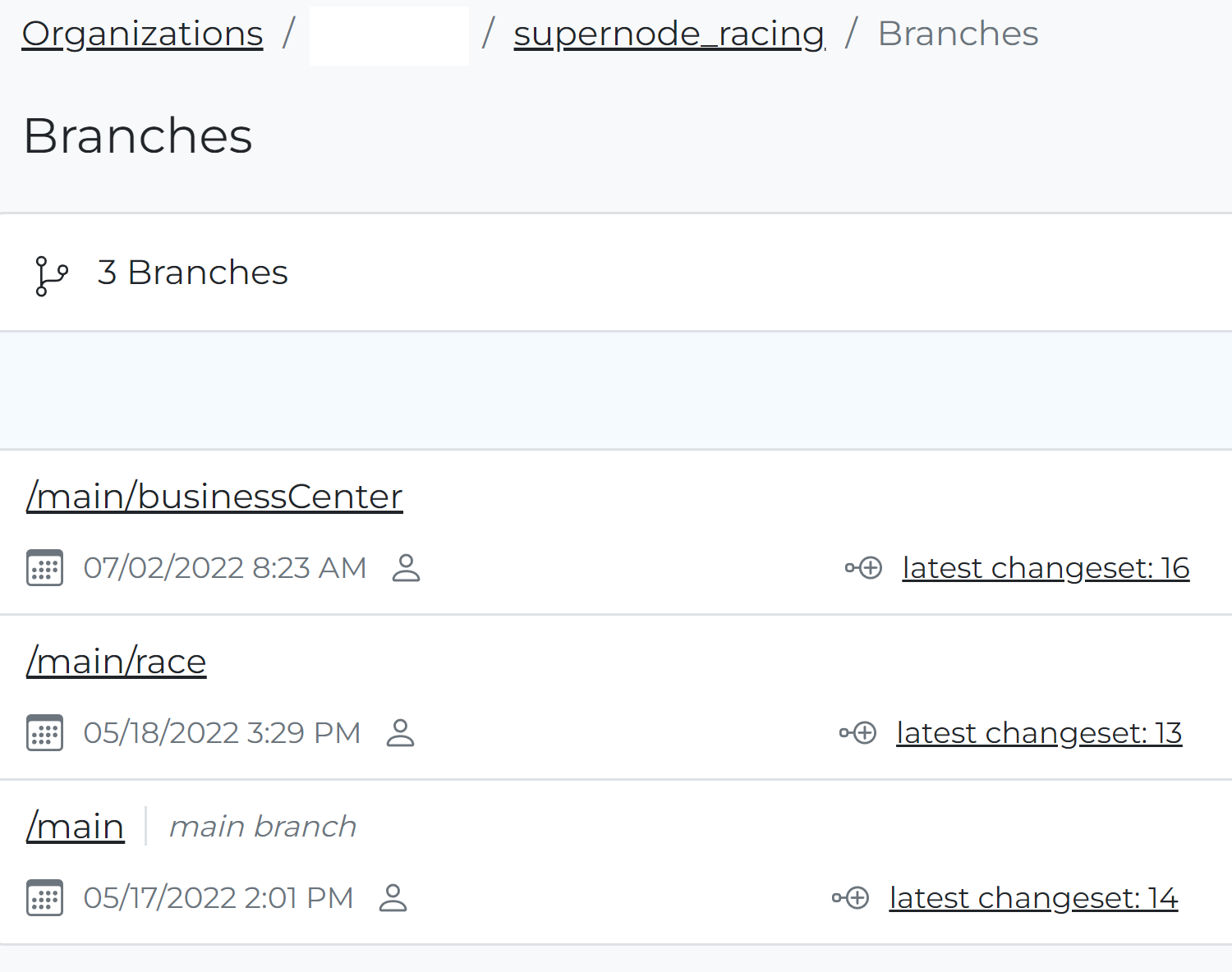Screen dimensions: 1232x972
Task: View latest changeset: 14
Action: 1033,898
